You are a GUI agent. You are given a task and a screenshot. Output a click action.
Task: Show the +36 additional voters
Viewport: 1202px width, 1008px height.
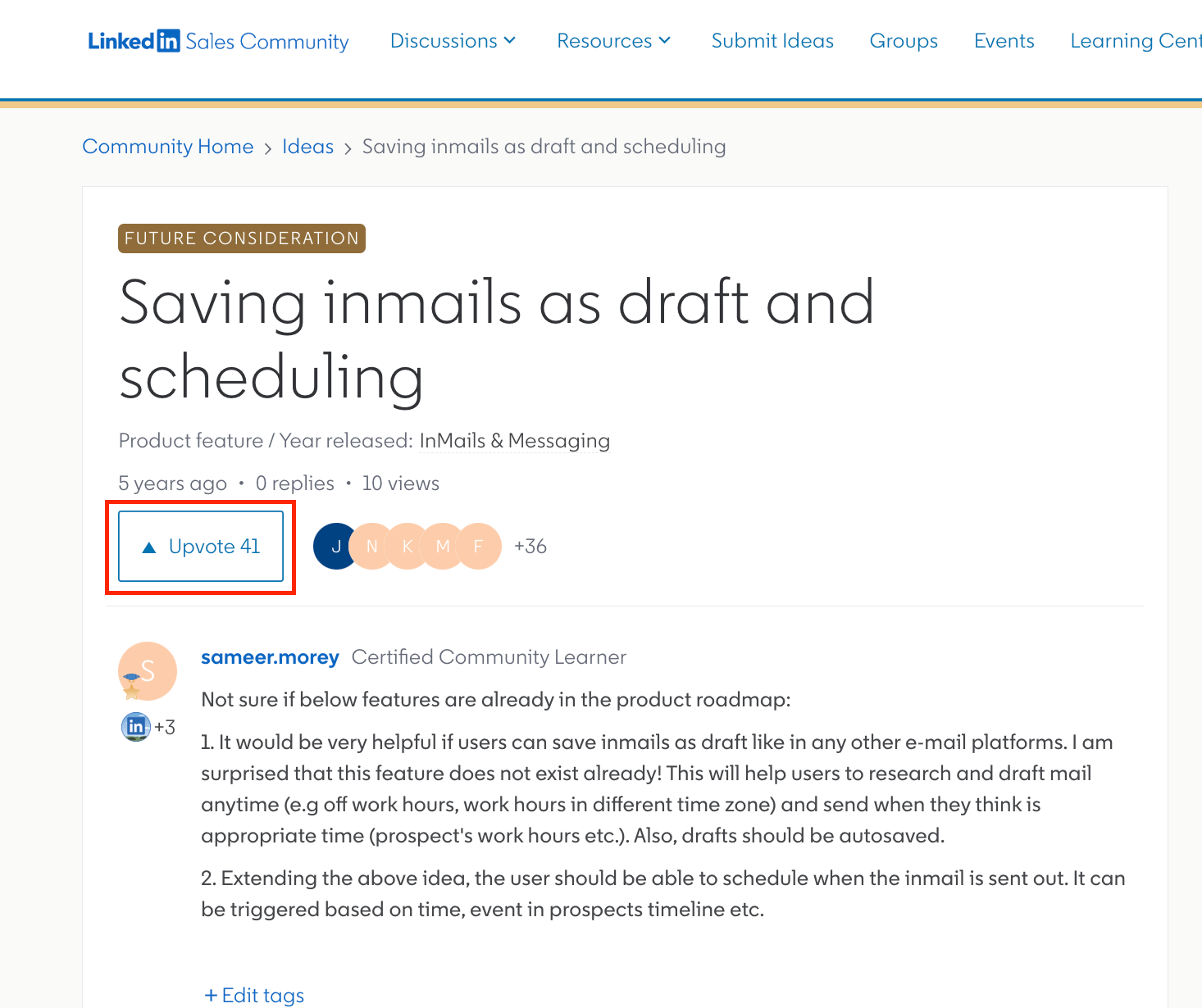530,547
